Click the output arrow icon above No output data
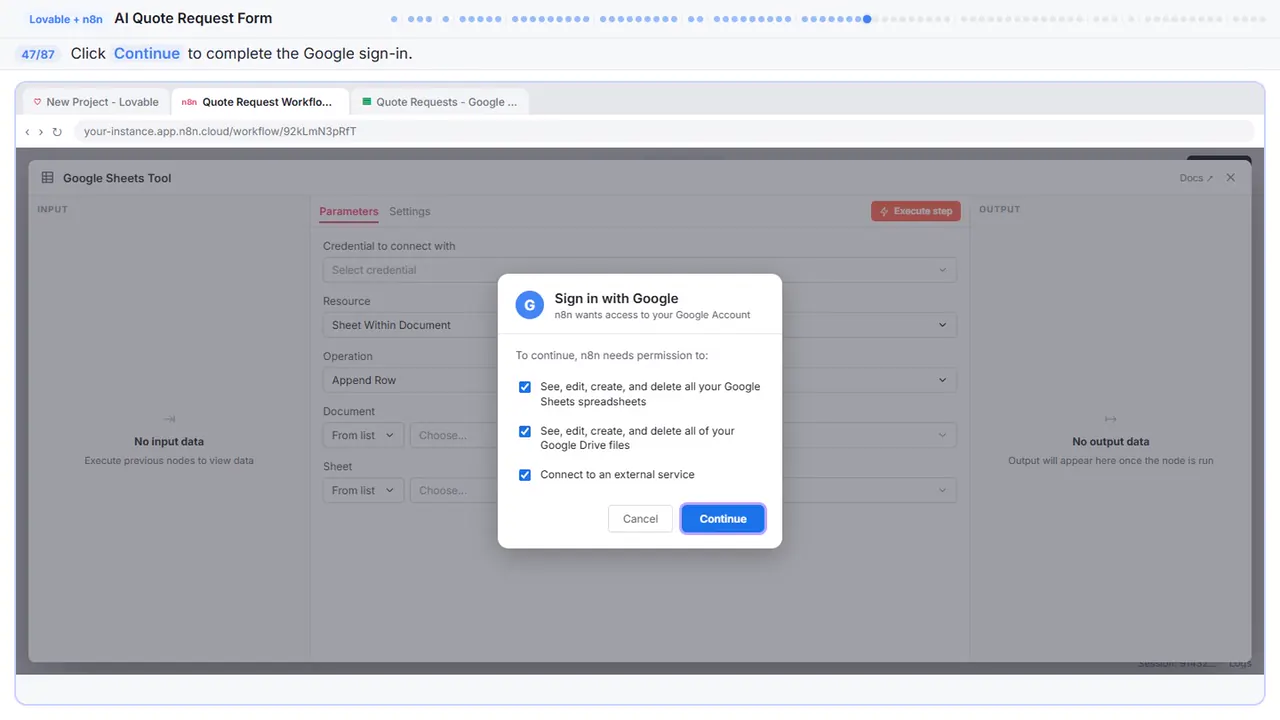 pos(1110,419)
